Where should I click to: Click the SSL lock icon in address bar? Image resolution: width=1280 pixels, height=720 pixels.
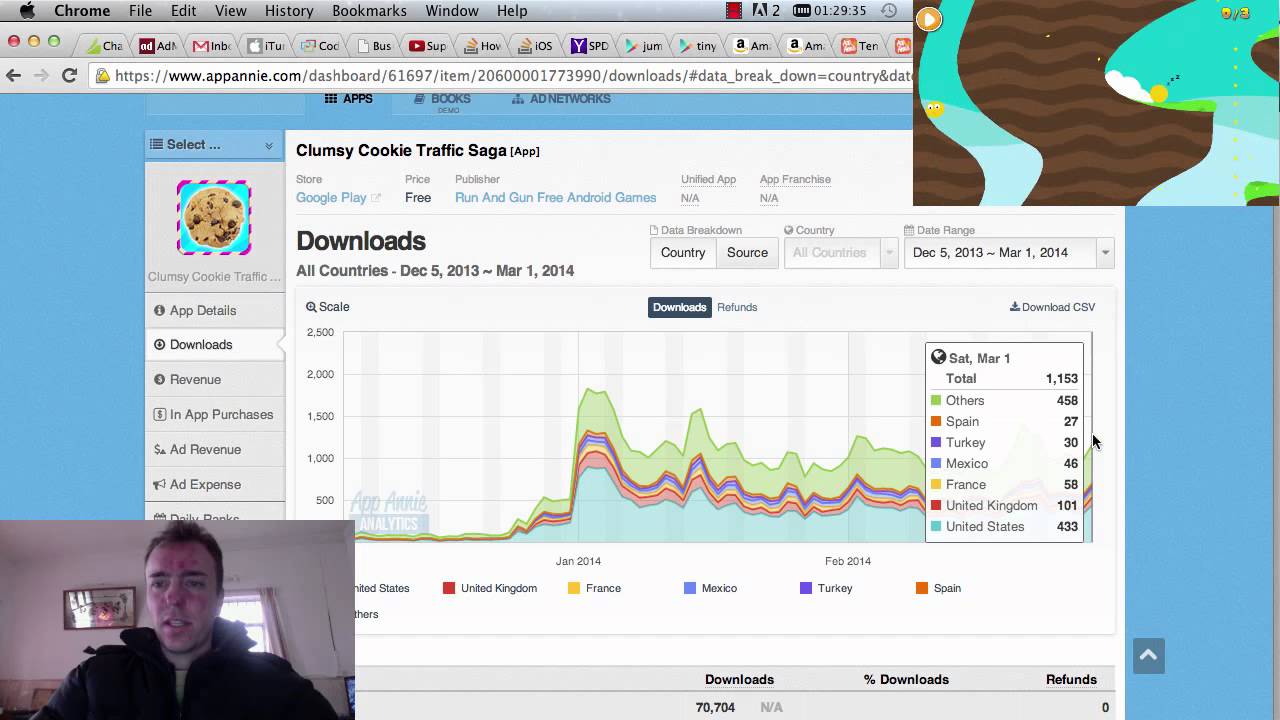[x=102, y=76]
